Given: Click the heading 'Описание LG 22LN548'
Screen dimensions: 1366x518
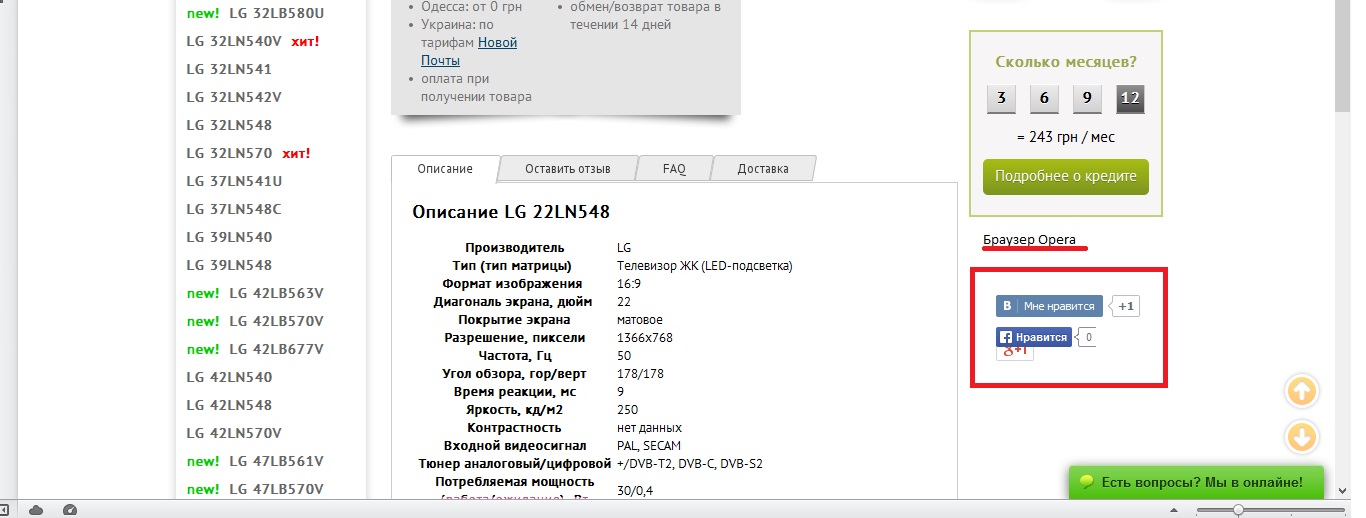Looking at the screenshot, I should 511,212.
